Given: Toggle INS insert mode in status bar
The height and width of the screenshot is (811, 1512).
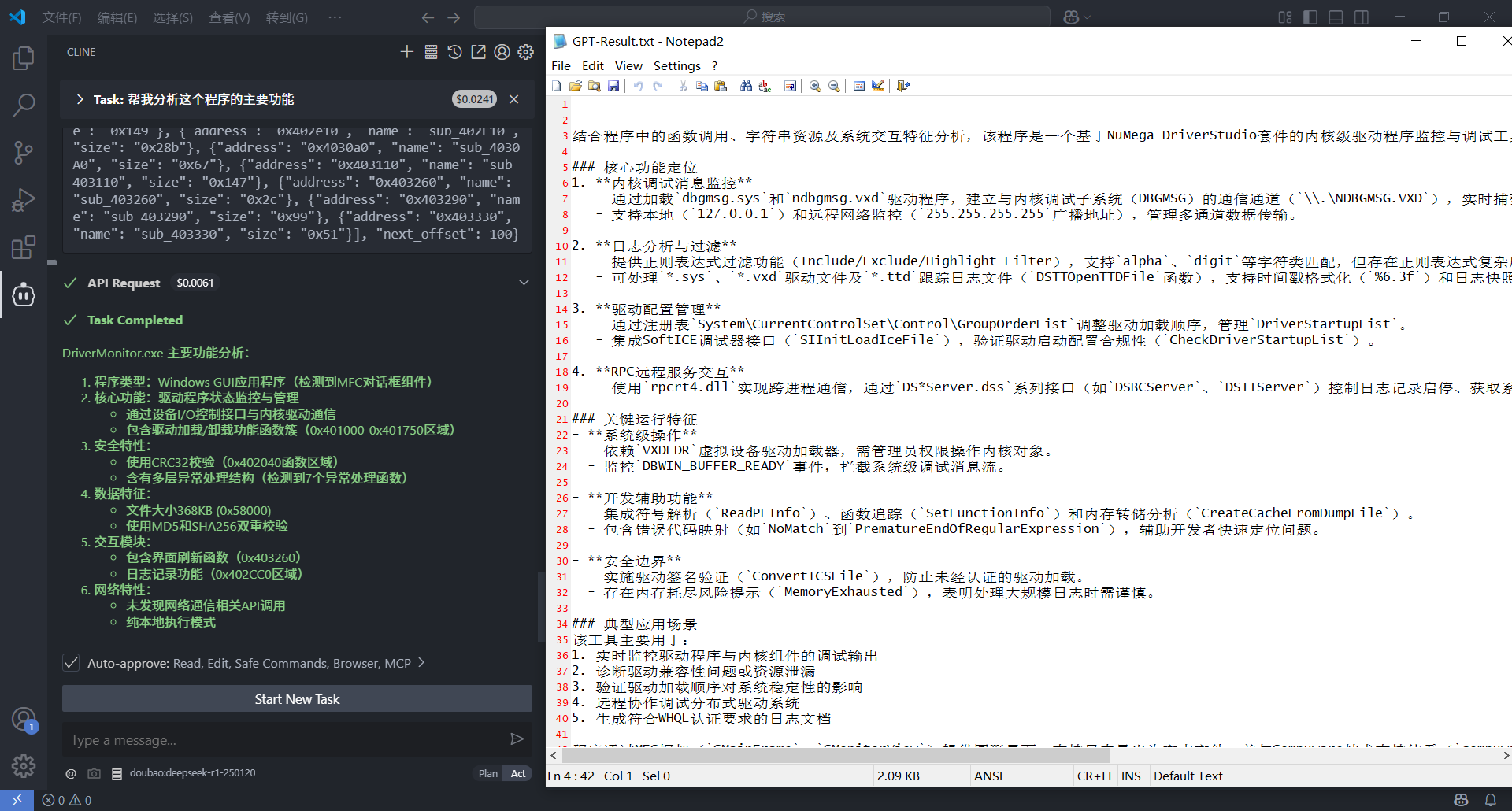Looking at the screenshot, I should pos(1131,776).
